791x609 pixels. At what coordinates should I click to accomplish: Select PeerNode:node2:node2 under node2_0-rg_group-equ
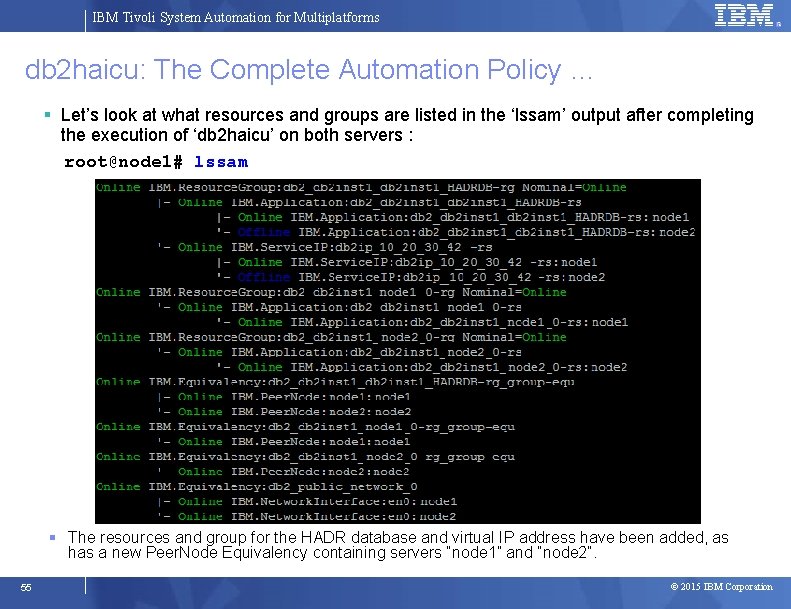284,472
